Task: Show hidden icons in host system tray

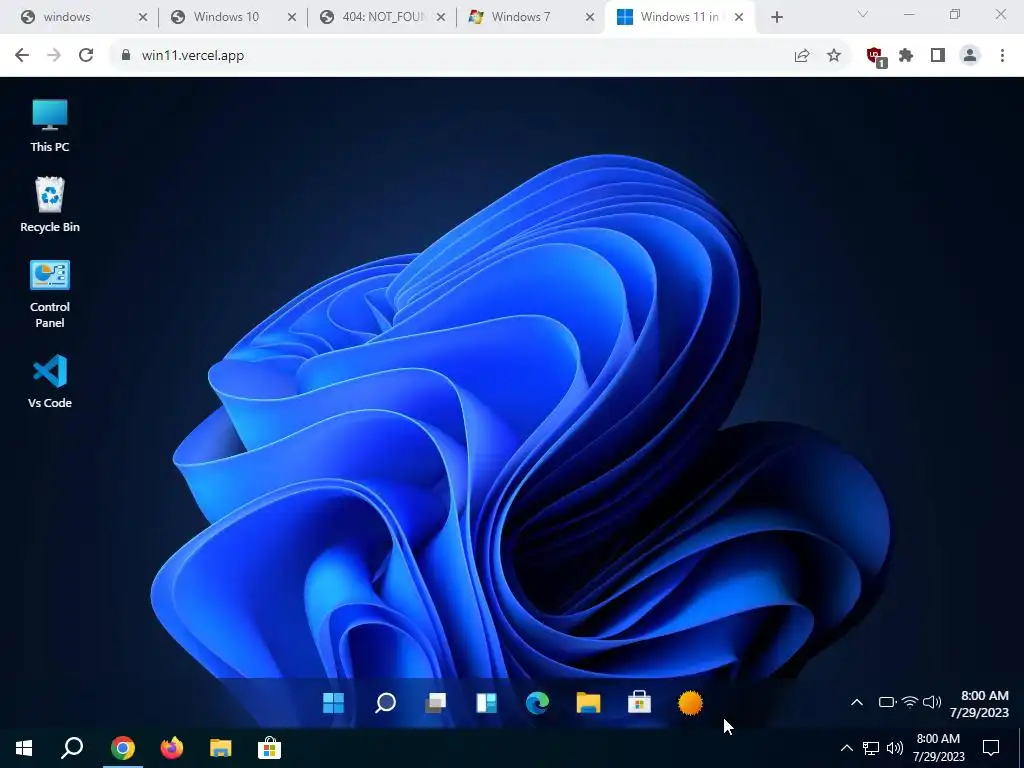Action: tap(846, 748)
